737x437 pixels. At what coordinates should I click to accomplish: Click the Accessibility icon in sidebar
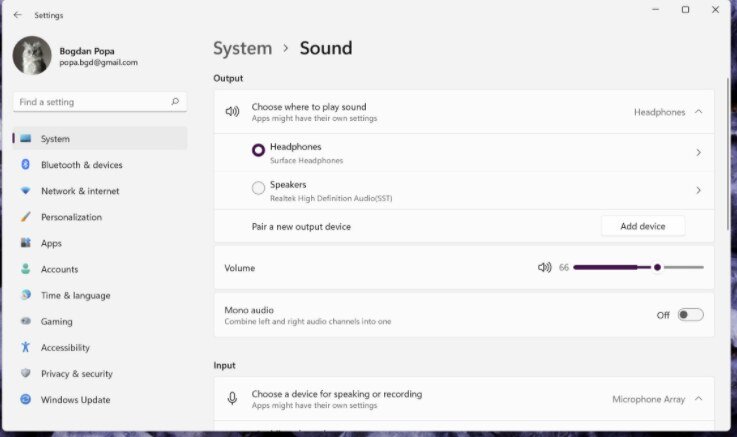26,348
